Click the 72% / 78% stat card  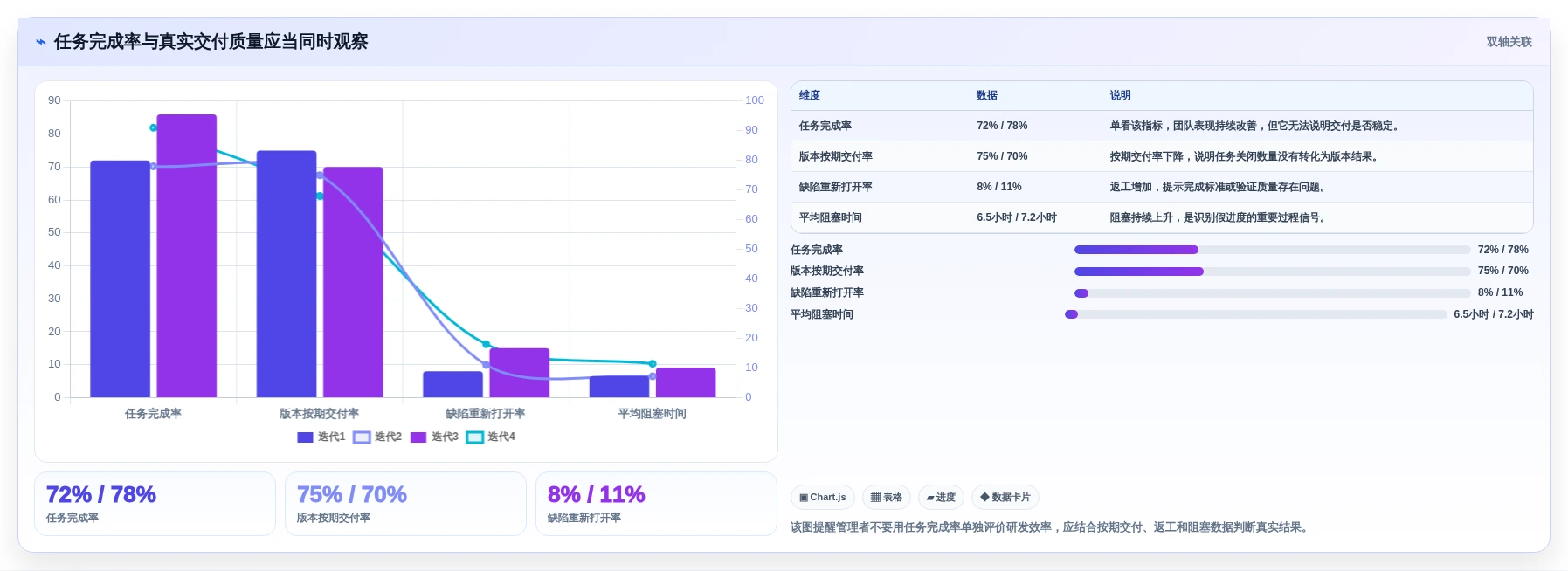[x=155, y=504]
